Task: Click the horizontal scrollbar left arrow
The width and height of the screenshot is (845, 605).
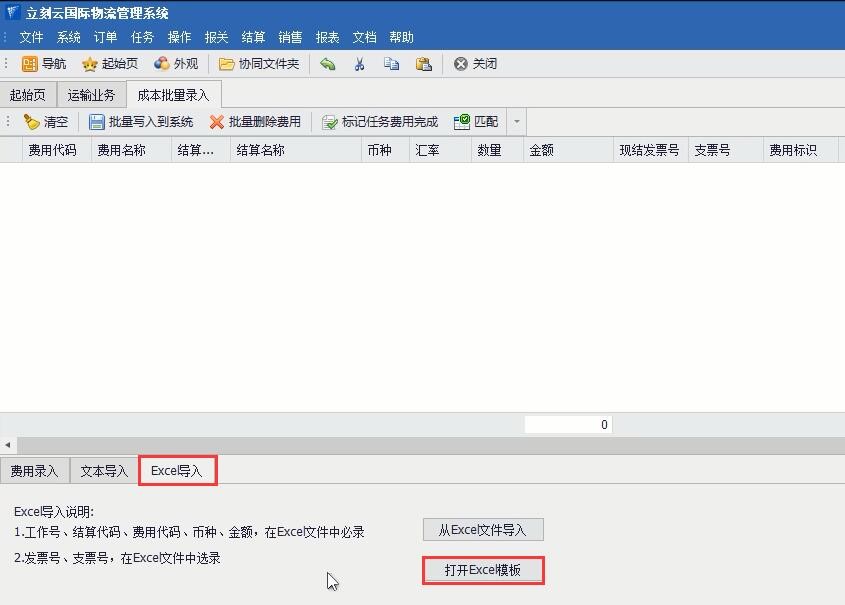Action: pos(8,445)
